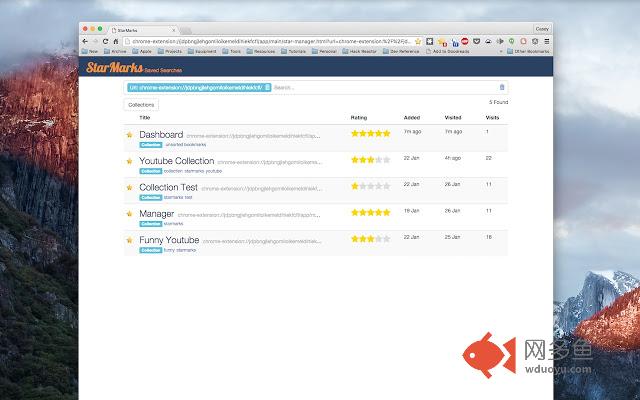Click into the Search field
The image size is (640, 400).
click(384, 87)
